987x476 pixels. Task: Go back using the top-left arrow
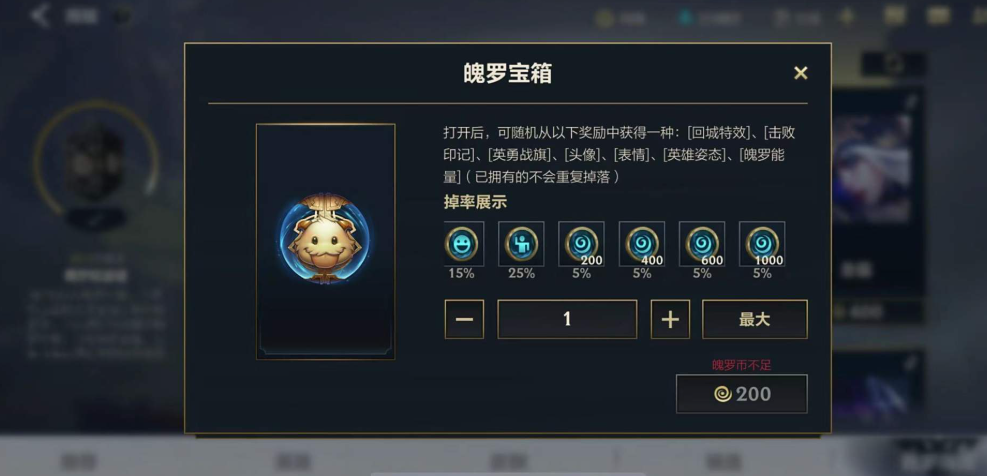[40, 15]
